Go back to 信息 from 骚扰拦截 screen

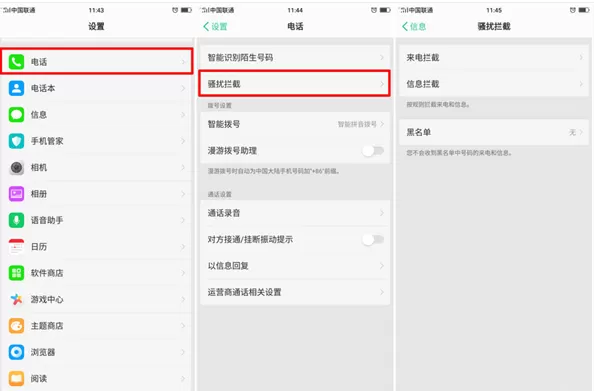tap(414, 27)
